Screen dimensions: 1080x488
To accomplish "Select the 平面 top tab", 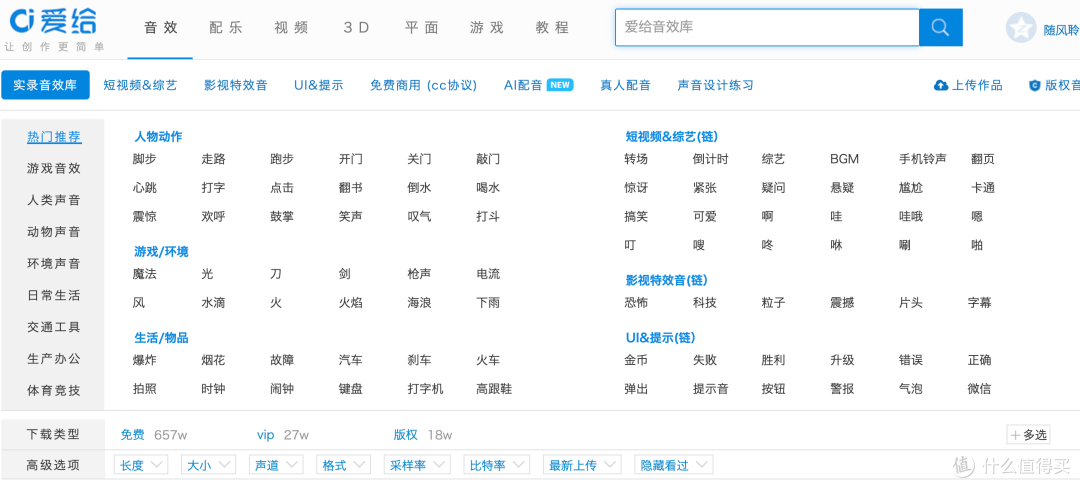I will pos(422,28).
